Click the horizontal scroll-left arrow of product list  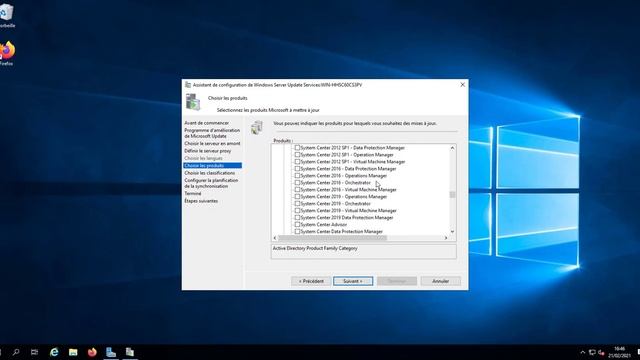(x=275, y=238)
